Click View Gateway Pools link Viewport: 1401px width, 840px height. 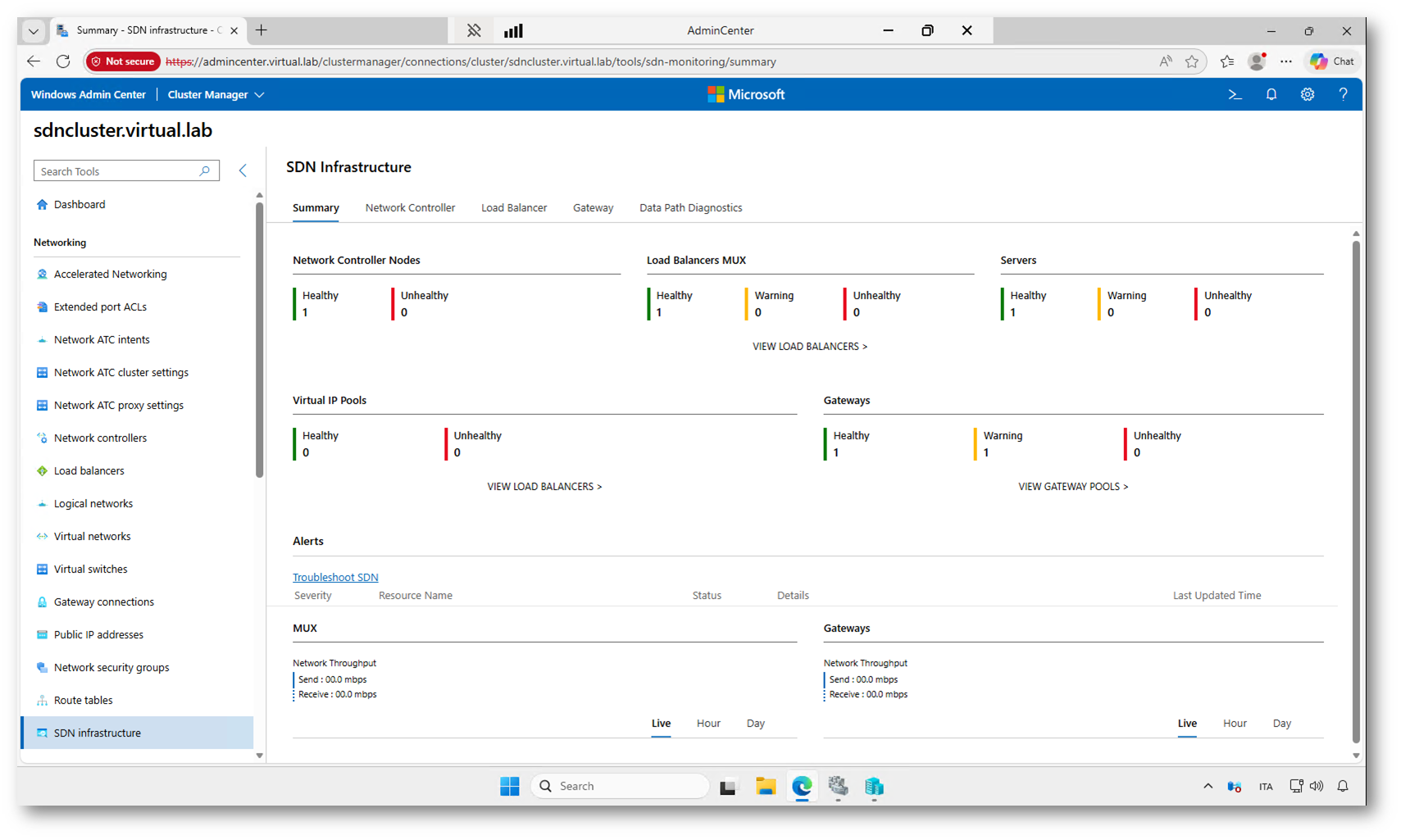1072,487
